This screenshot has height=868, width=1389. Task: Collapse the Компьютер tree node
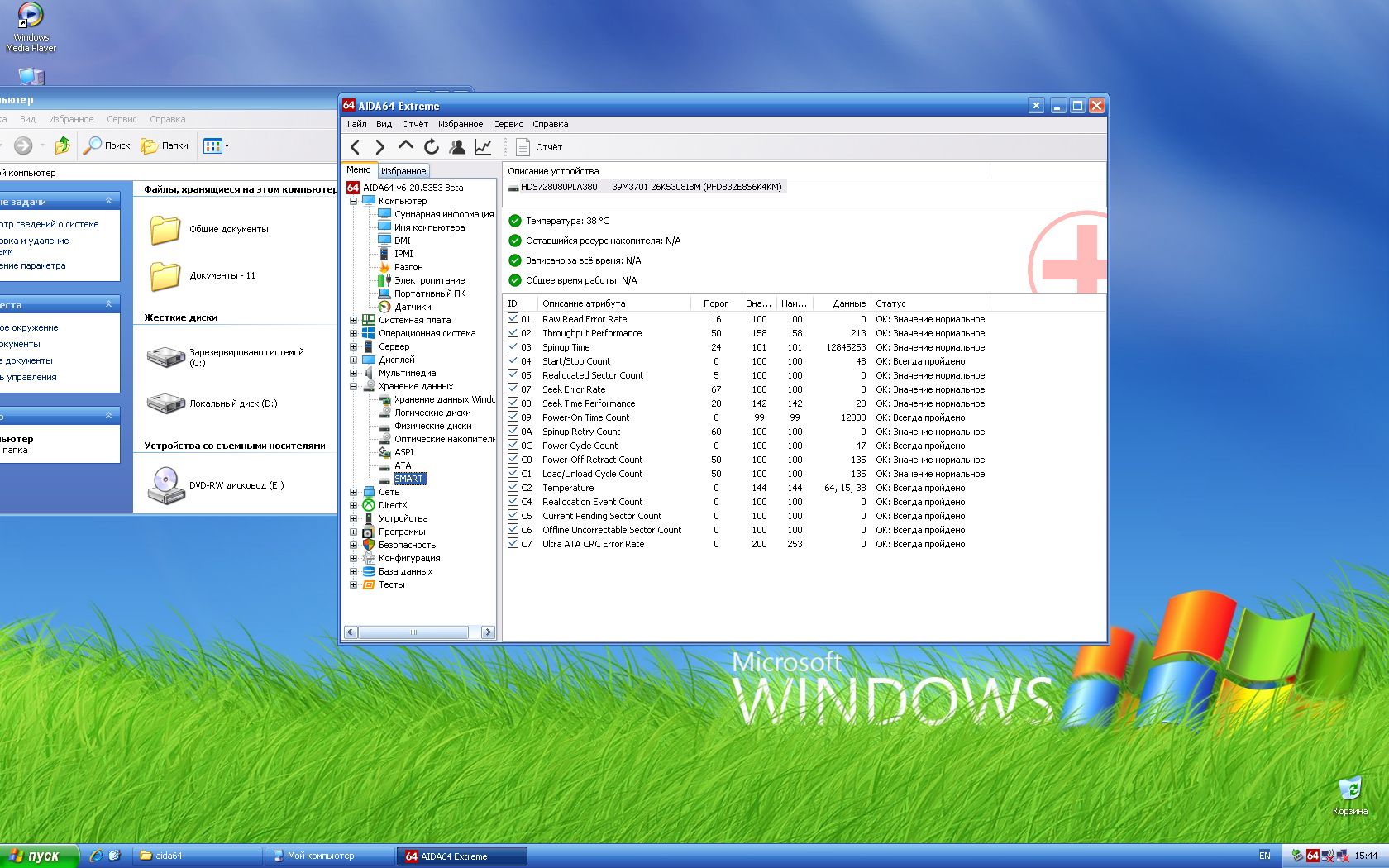pos(353,201)
